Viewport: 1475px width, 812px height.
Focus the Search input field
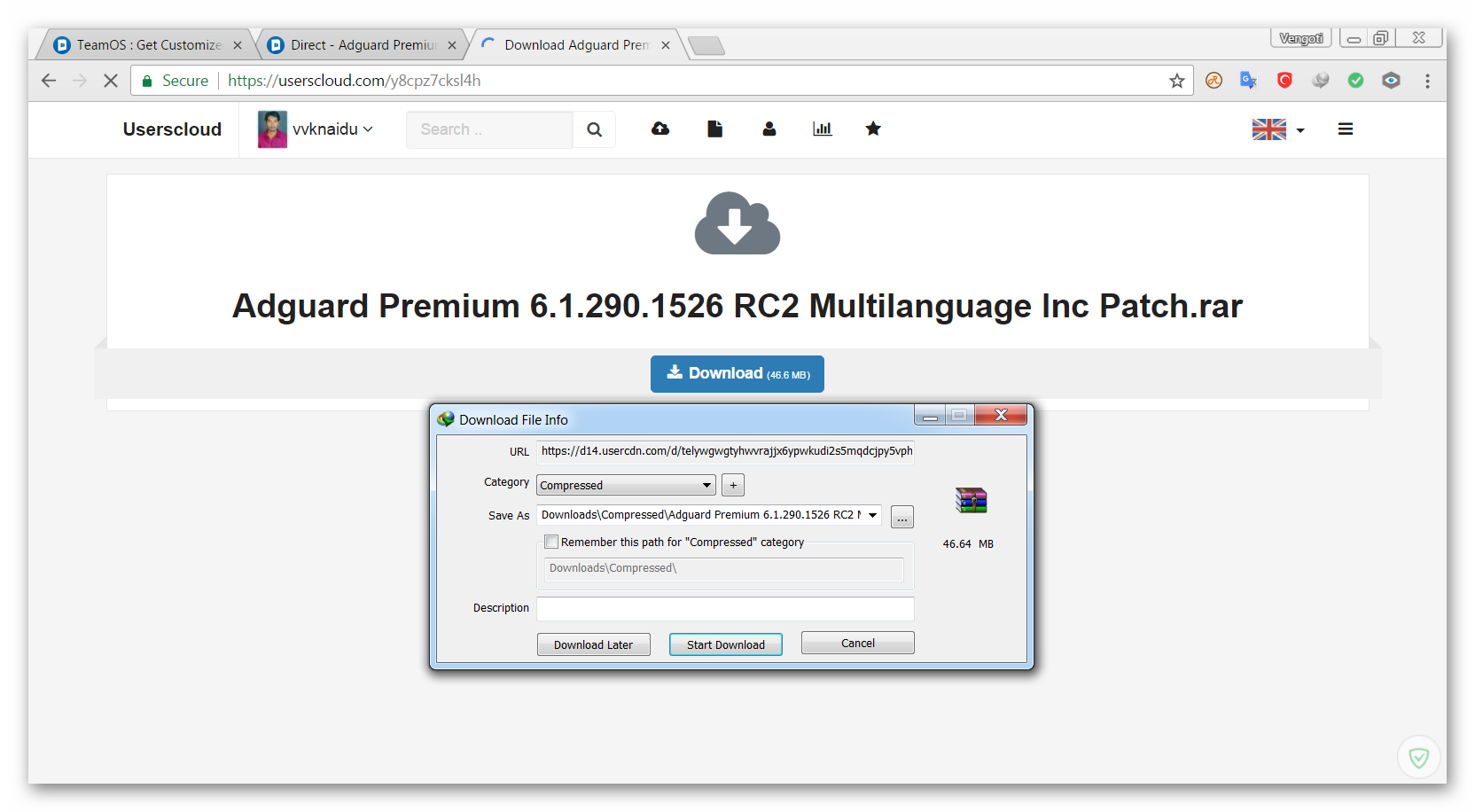click(489, 129)
